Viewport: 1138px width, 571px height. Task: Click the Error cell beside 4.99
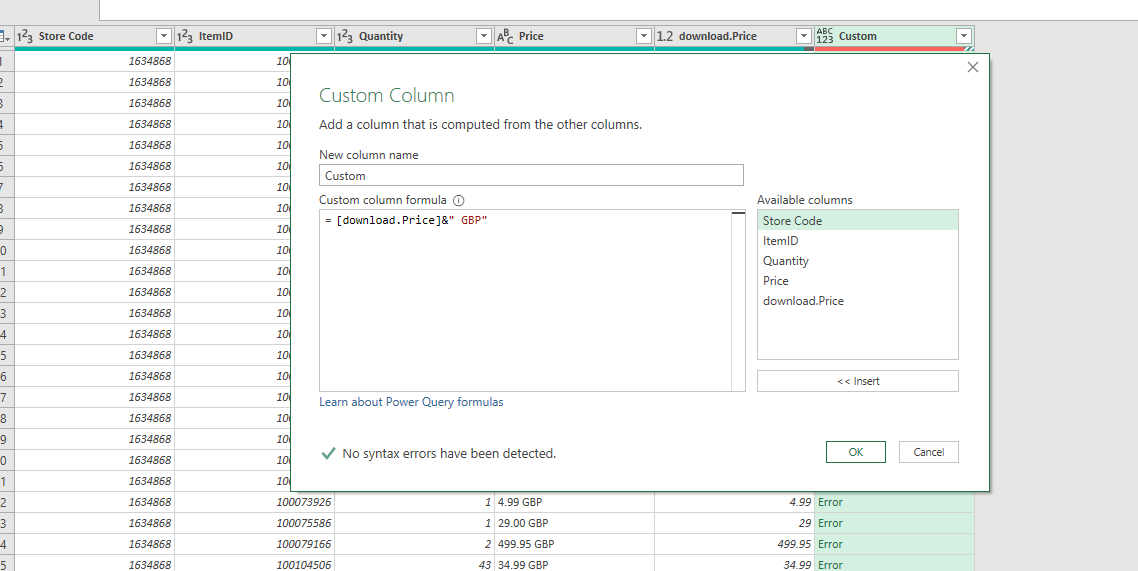pyautogui.click(x=894, y=502)
